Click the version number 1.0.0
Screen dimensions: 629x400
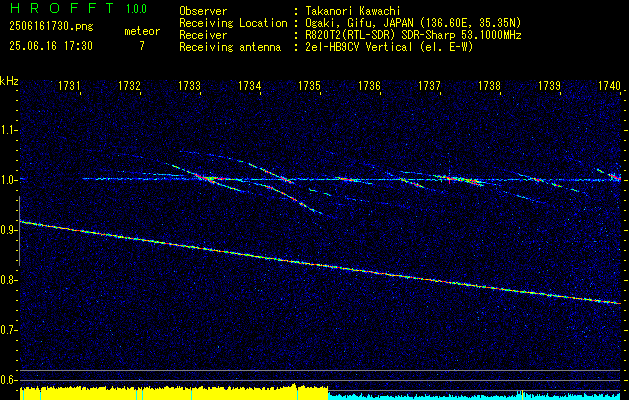(x=136, y=9)
